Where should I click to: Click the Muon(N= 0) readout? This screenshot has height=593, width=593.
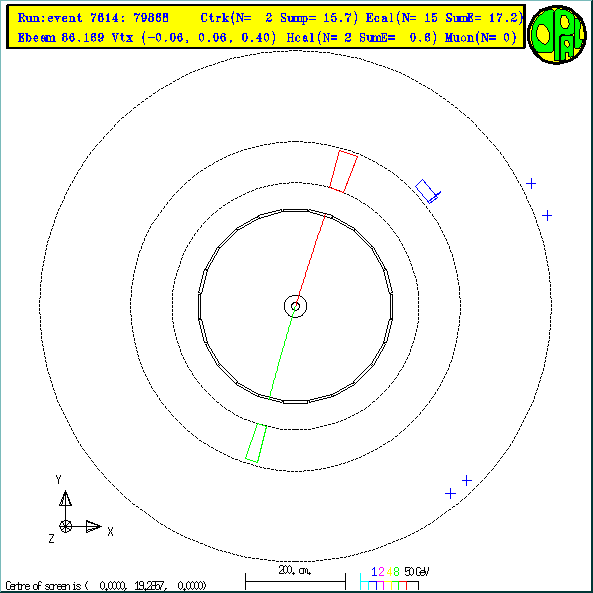click(x=481, y=37)
